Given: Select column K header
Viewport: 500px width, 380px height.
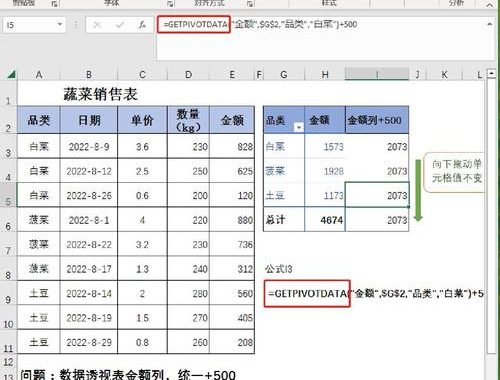Looking at the screenshot, I should [444, 74].
